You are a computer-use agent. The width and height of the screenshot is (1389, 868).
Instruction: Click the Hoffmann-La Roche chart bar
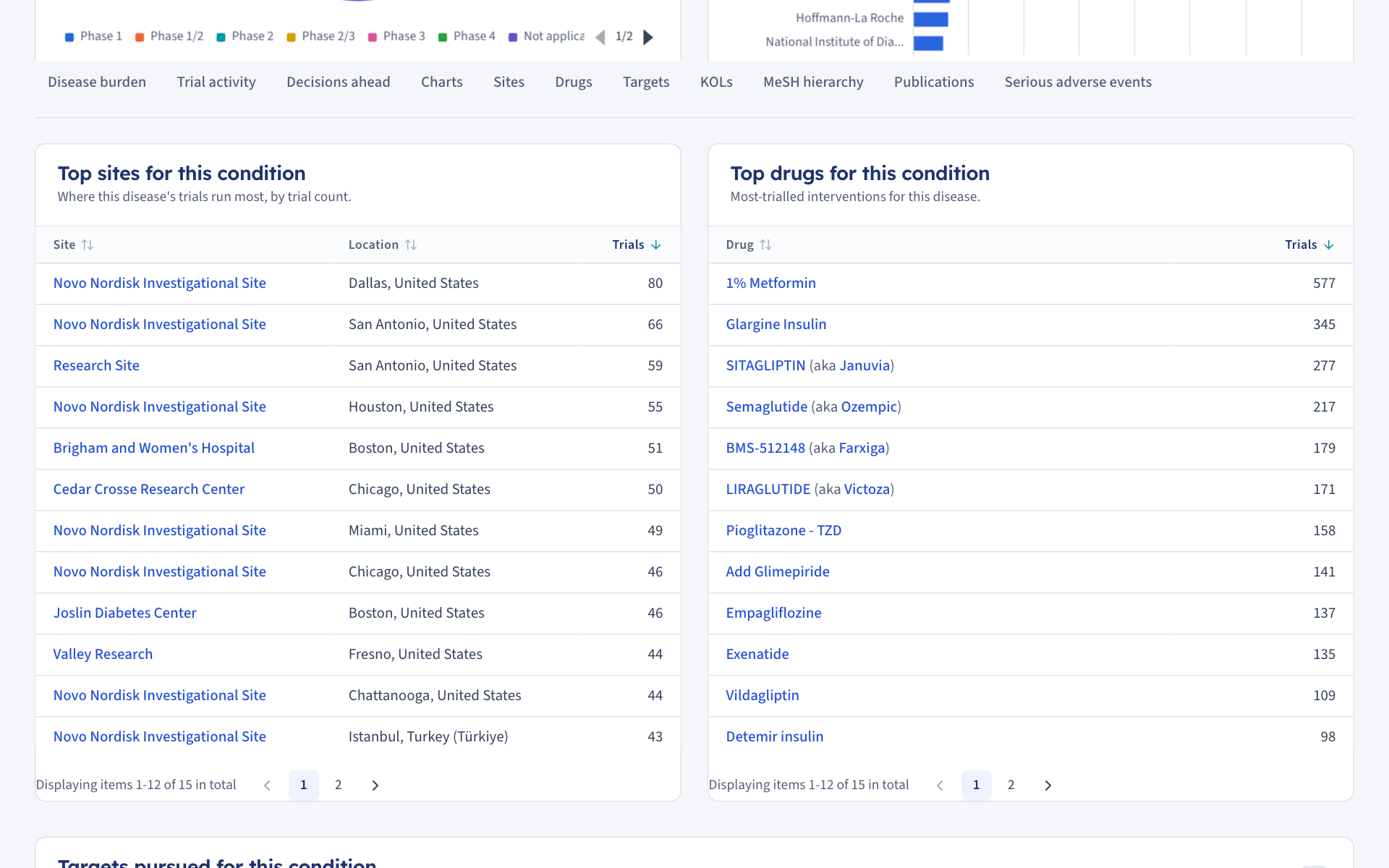(x=930, y=19)
